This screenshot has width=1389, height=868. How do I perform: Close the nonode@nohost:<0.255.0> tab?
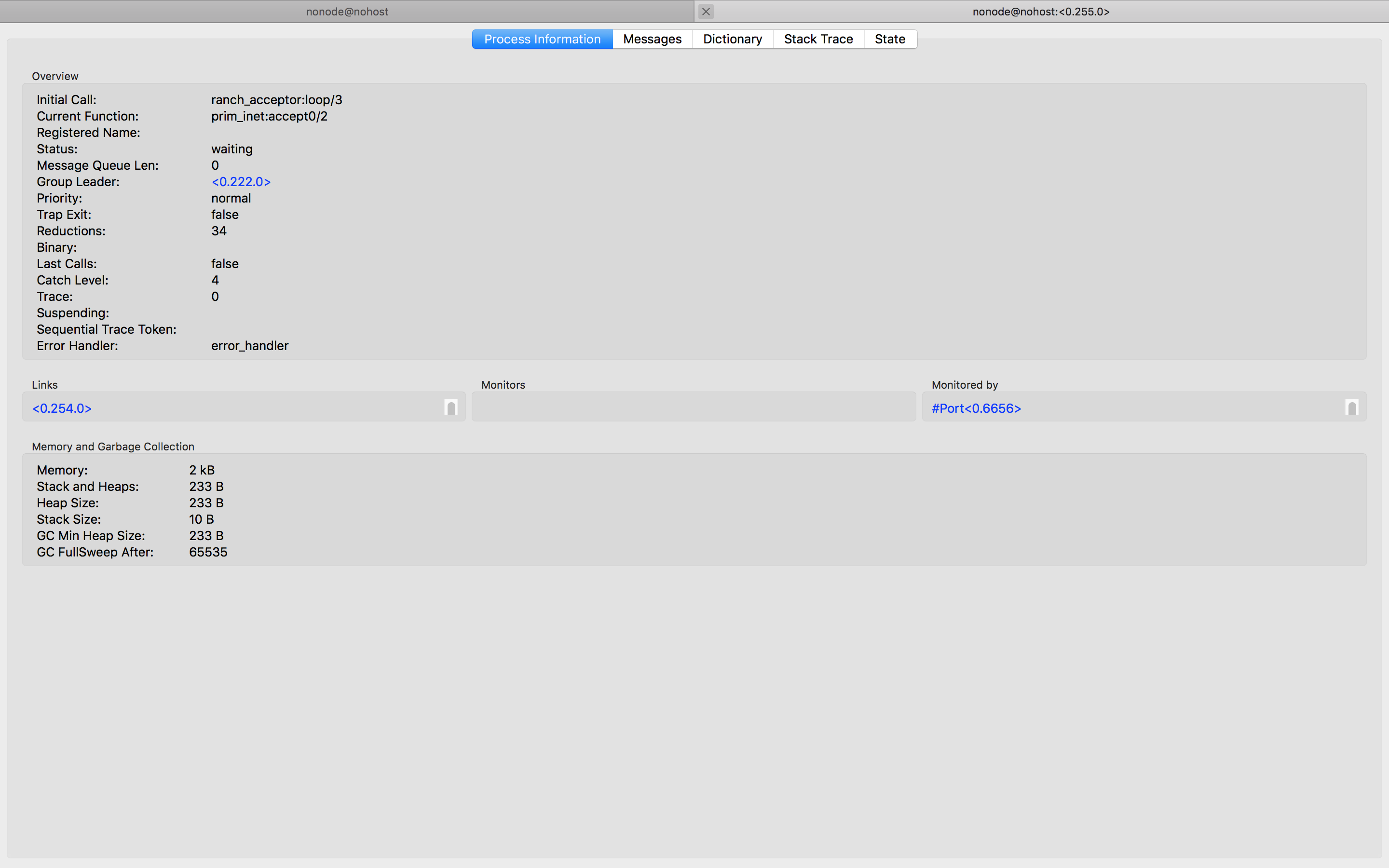click(x=706, y=12)
